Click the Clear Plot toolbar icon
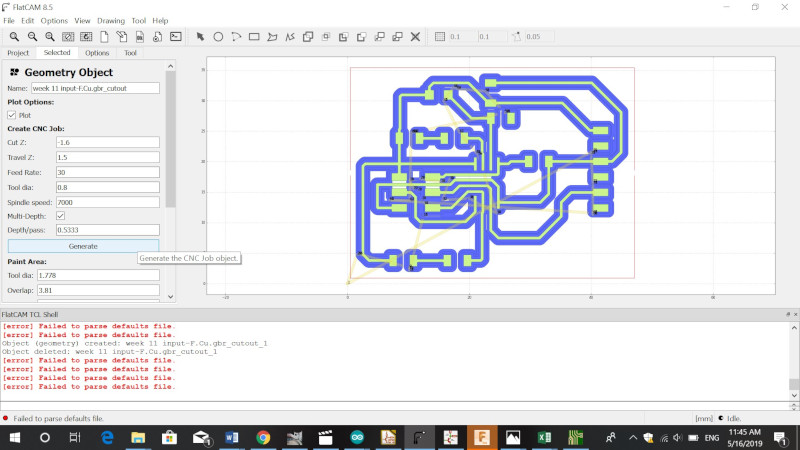The height and width of the screenshot is (450, 800). [68, 37]
